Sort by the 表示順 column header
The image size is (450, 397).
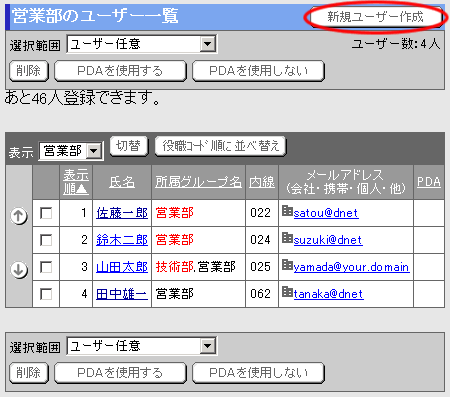pos(76,182)
